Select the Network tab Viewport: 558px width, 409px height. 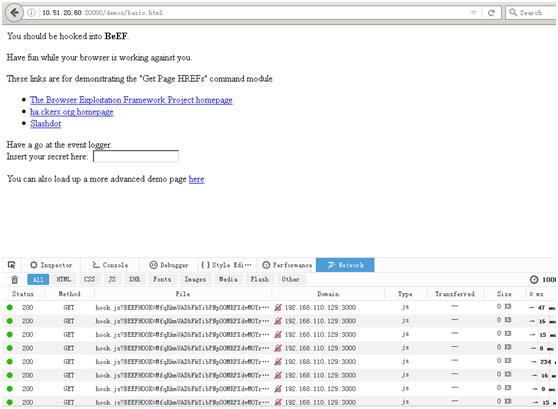tap(345, 265)
